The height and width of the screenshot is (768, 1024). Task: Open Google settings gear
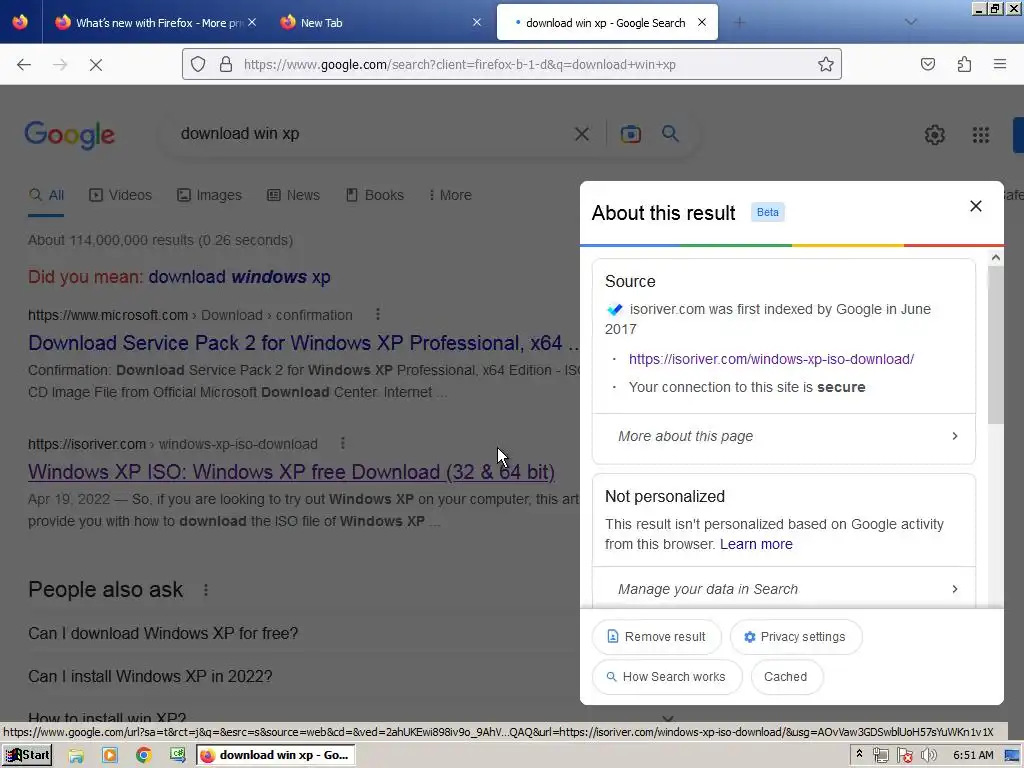click(935, 135)
